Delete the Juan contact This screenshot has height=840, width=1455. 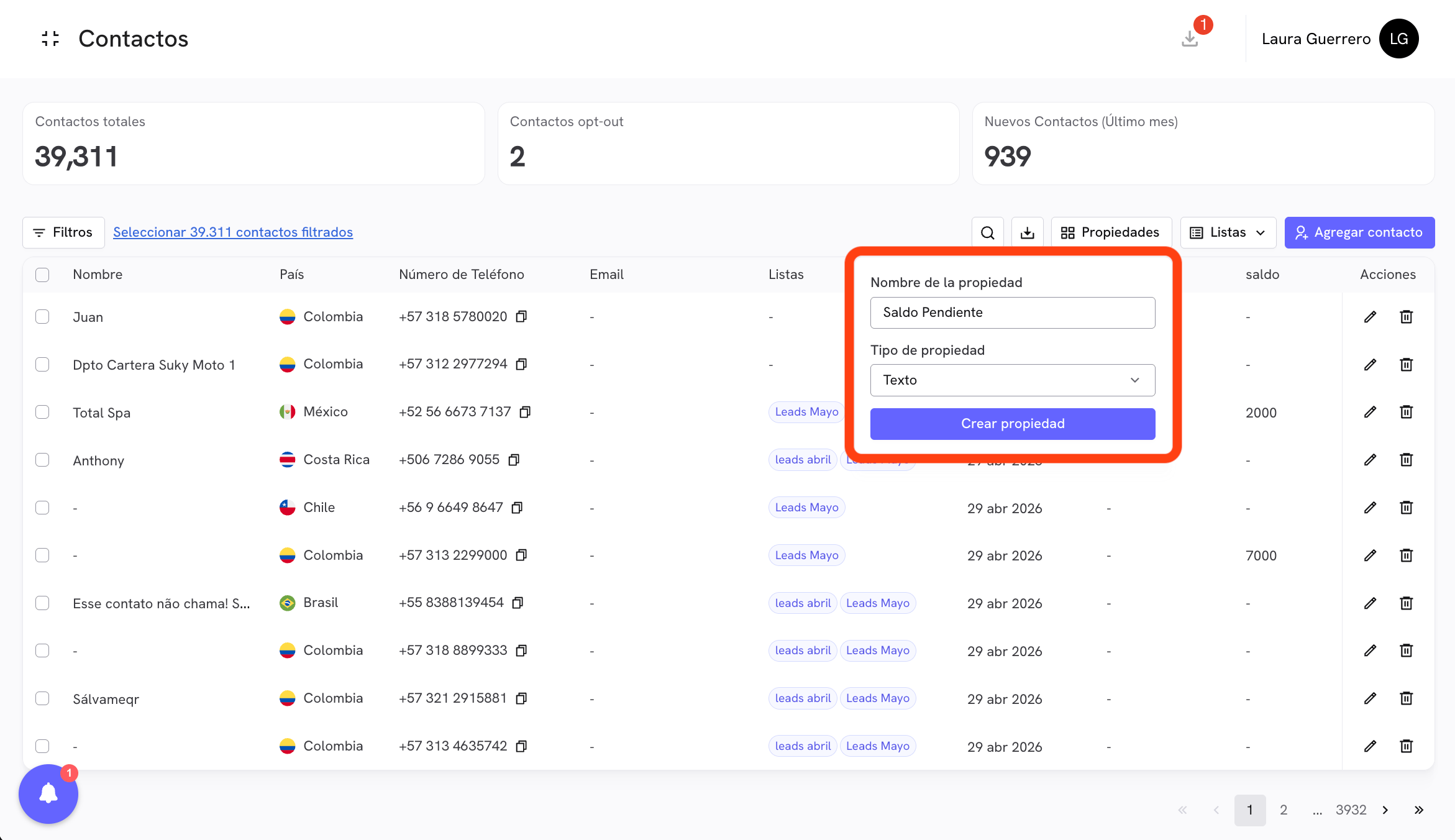(1407, 317)
